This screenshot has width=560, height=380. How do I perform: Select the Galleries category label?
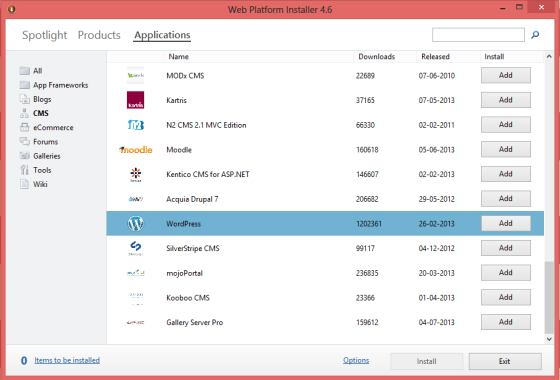click(x=47, y=156)
